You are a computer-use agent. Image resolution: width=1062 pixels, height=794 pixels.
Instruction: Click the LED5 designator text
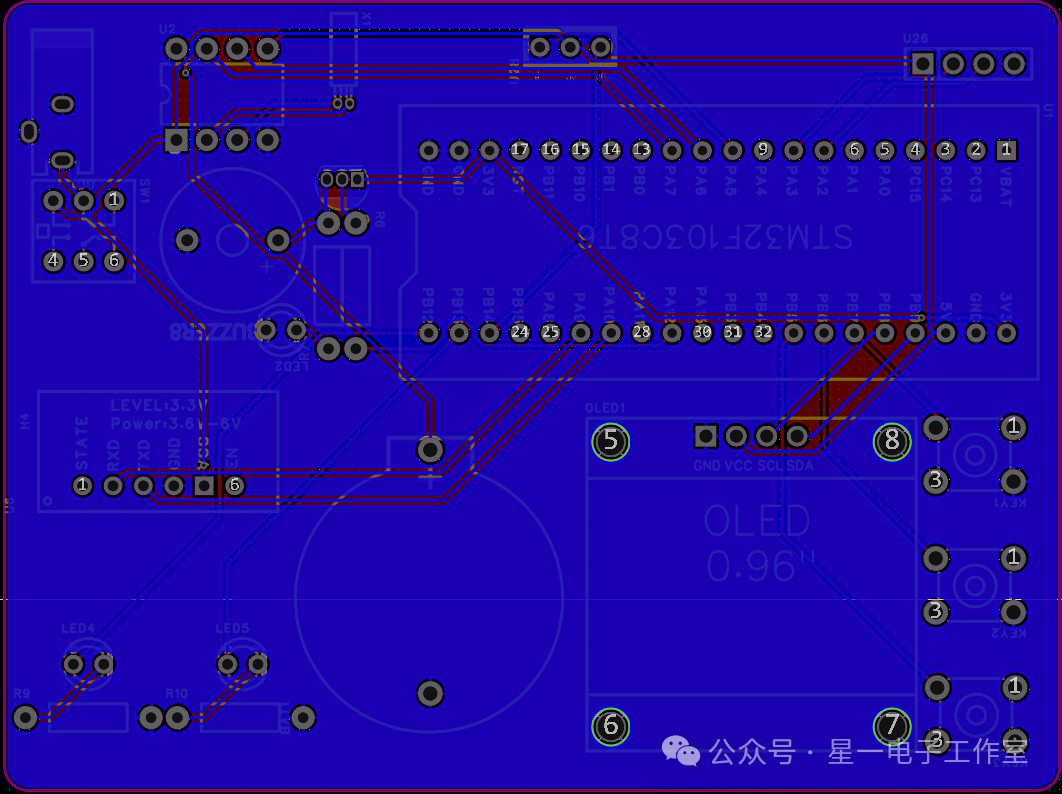[x=232, y=629]
